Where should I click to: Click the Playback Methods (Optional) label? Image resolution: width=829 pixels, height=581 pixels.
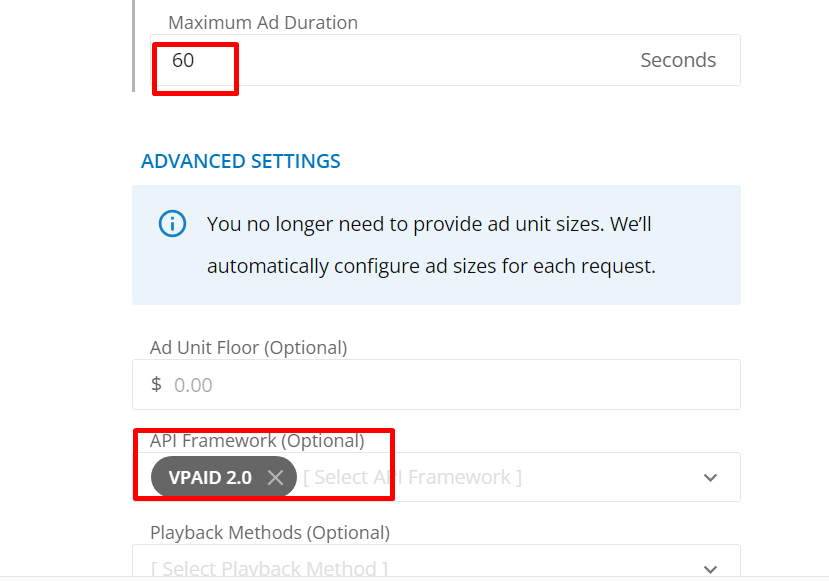click(270, 532)
